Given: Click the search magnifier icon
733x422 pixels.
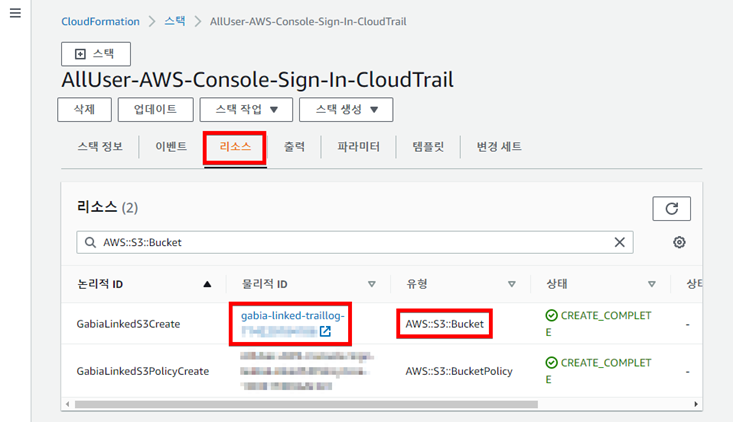Looking at the screenshot, I should click(90, 242).
